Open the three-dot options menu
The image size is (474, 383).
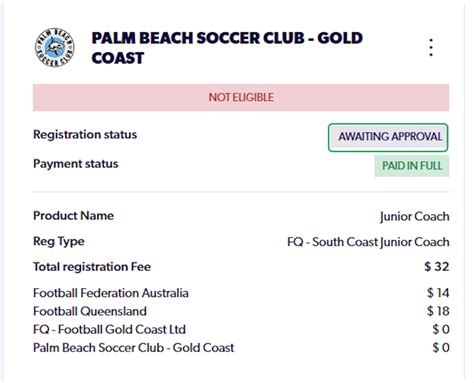431,47
